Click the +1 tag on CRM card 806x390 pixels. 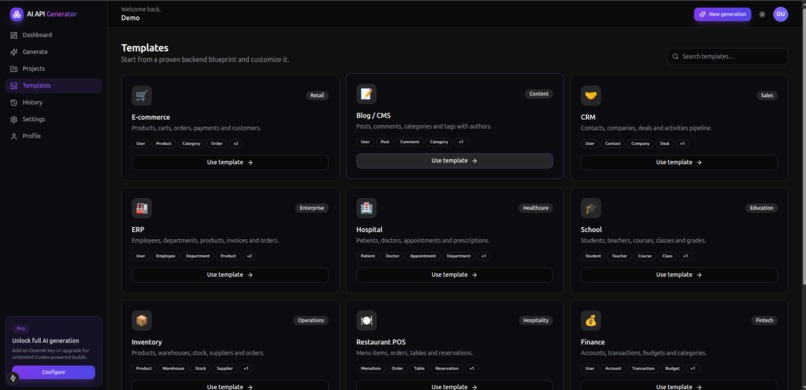(682, 144)
